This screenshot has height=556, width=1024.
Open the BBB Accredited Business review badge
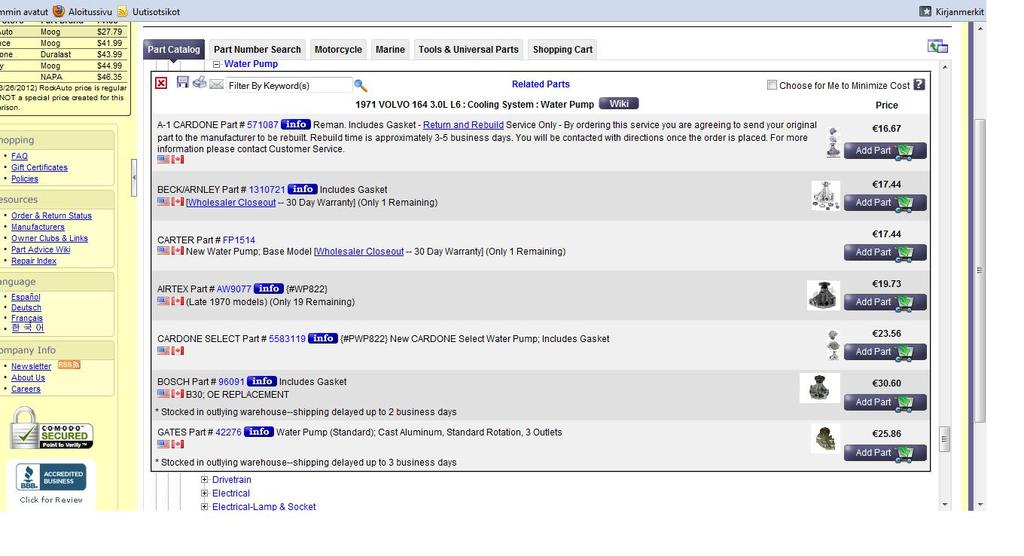[51, 482]
